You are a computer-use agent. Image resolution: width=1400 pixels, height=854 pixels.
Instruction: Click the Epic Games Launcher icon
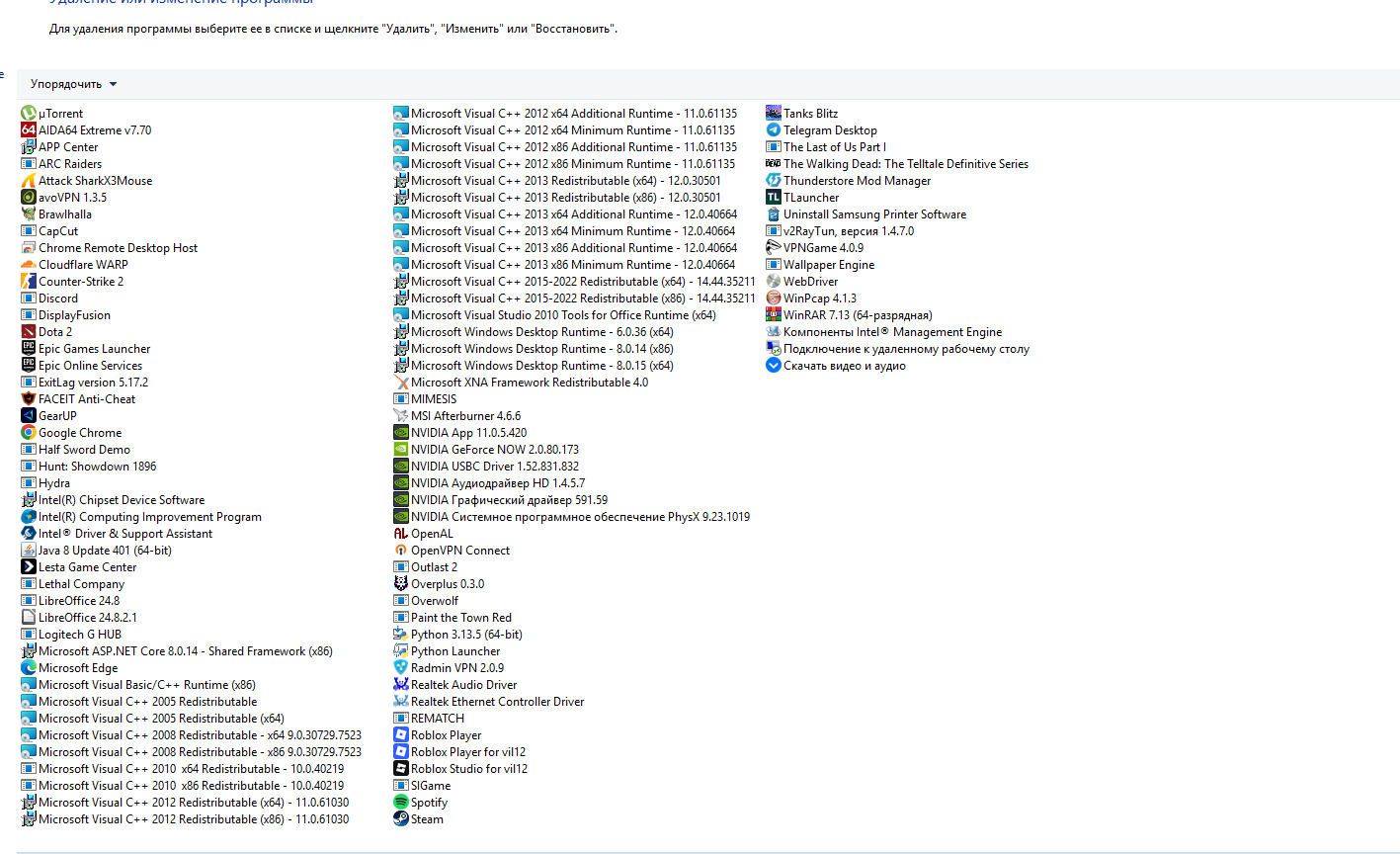[x=29, y=349]
